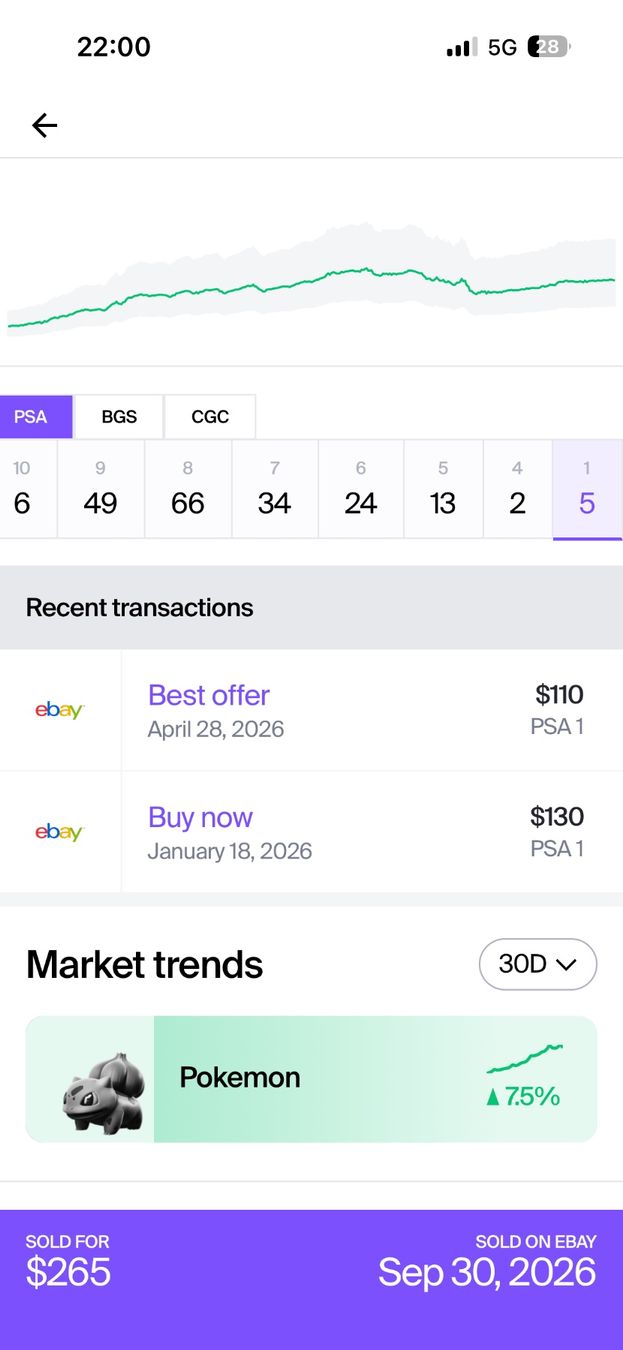Tap the green trend sparkline icon

pyautogui.click(x=524, y=1059)
